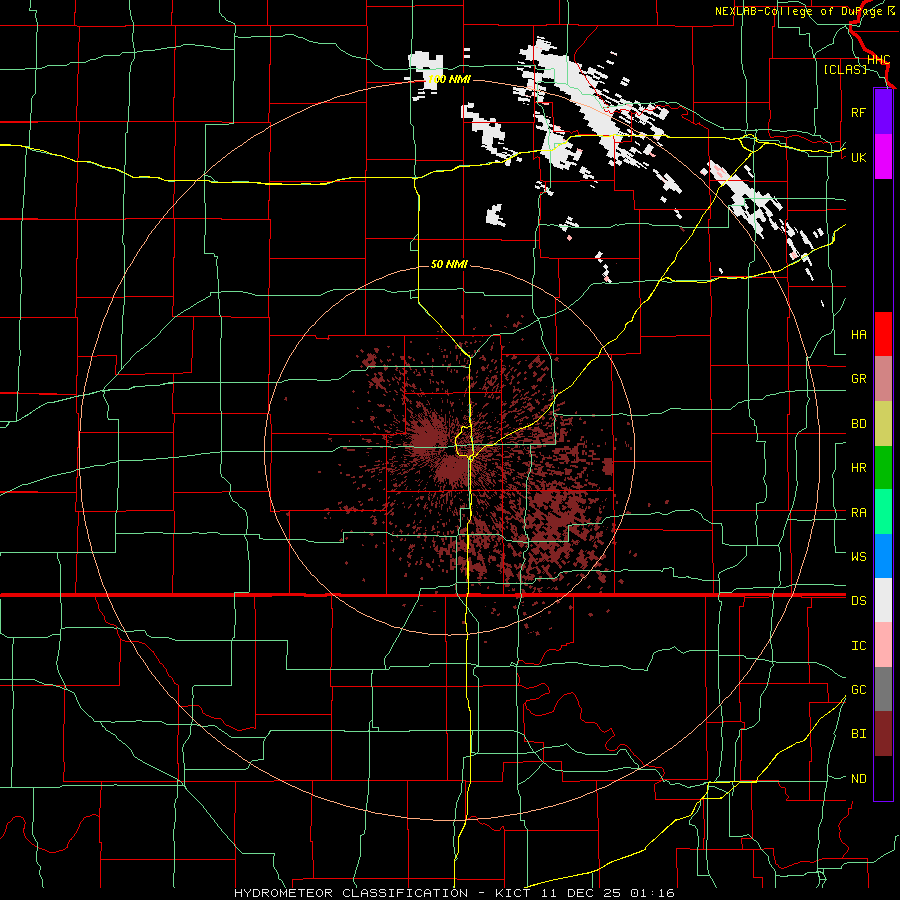Screen dimensions: 900x900
Task: Click the 'GR' legend label
Action: tap(858, 379)
